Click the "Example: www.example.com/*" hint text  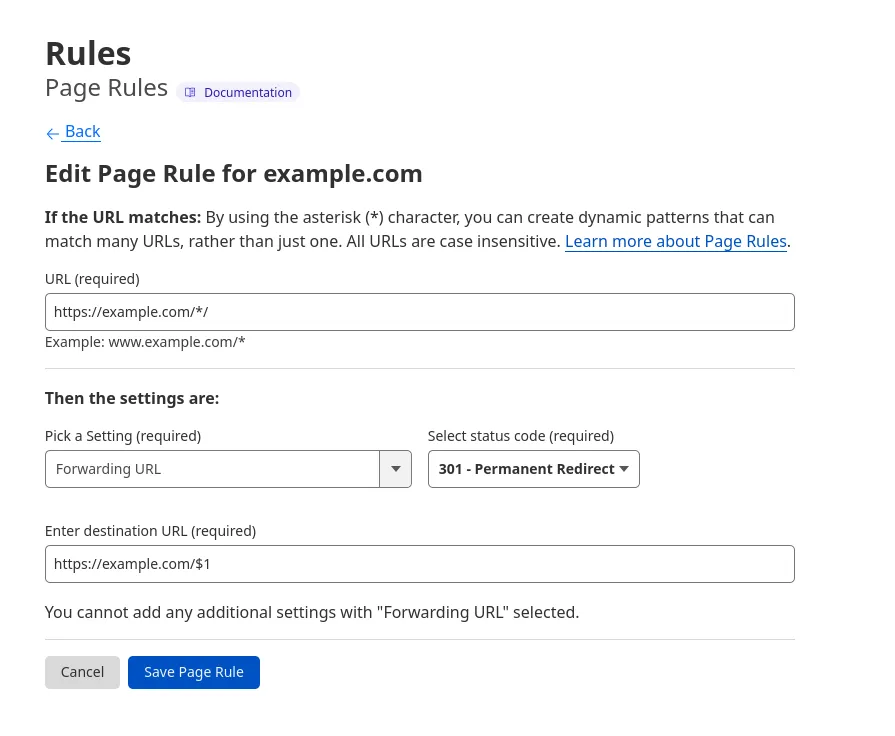pos(145,342)
